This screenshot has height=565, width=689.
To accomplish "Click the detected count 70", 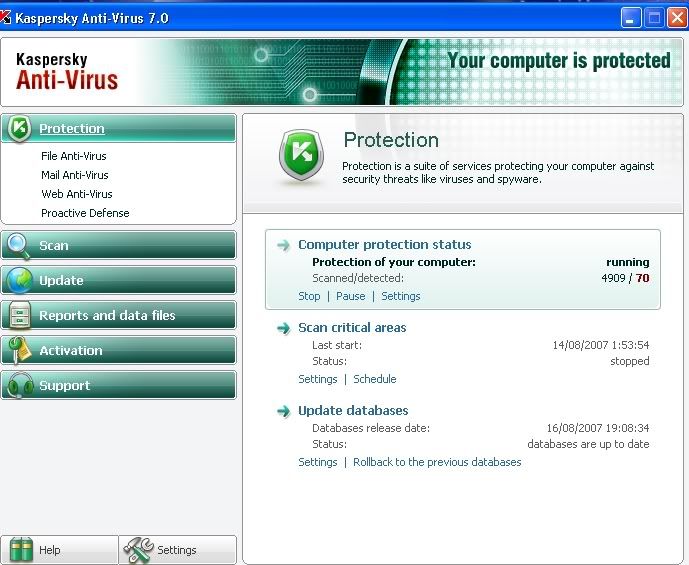I will 642,278.
